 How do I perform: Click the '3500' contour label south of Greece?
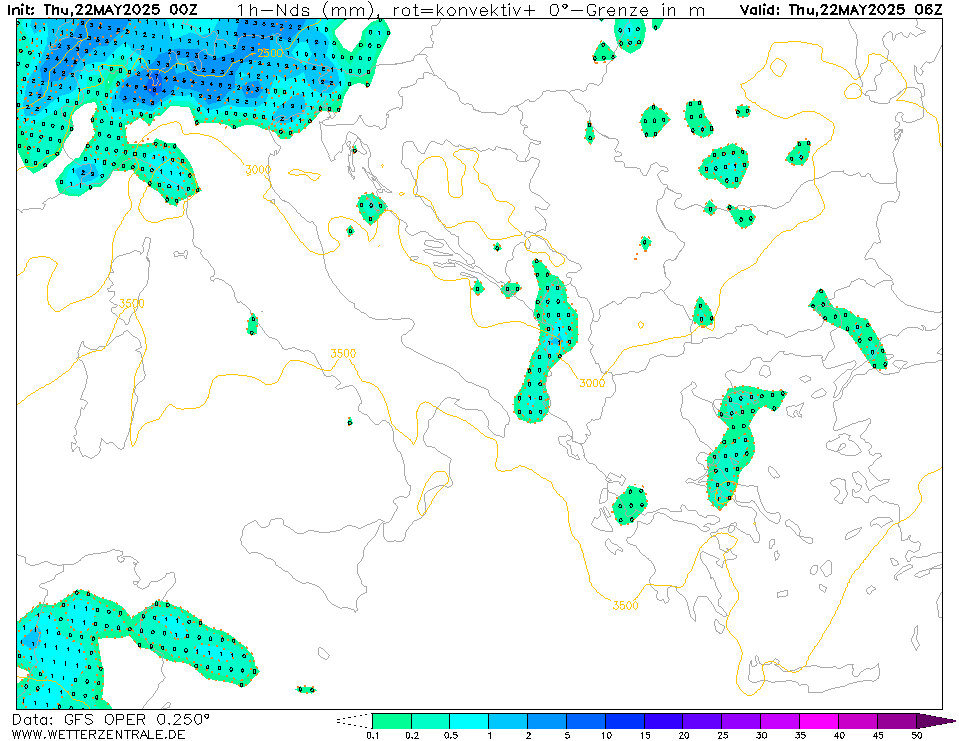click(625, 605)
